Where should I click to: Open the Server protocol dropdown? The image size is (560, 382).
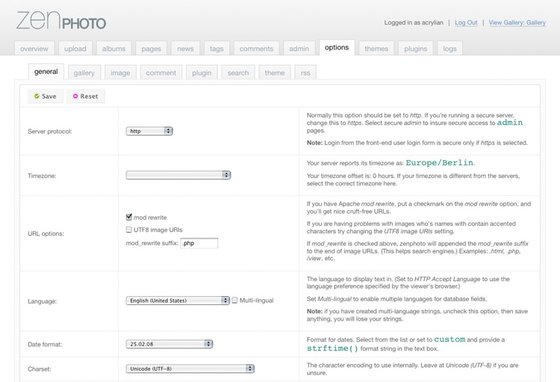coord(149,131)
